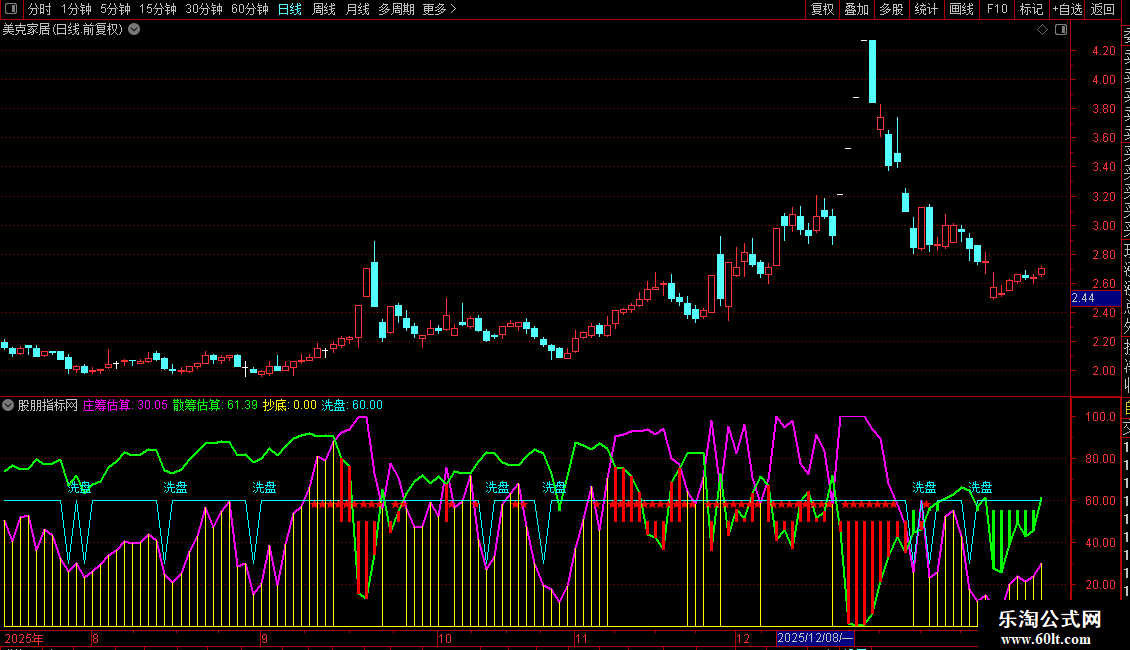Click the 叠加 overlay button

point(857,9)
